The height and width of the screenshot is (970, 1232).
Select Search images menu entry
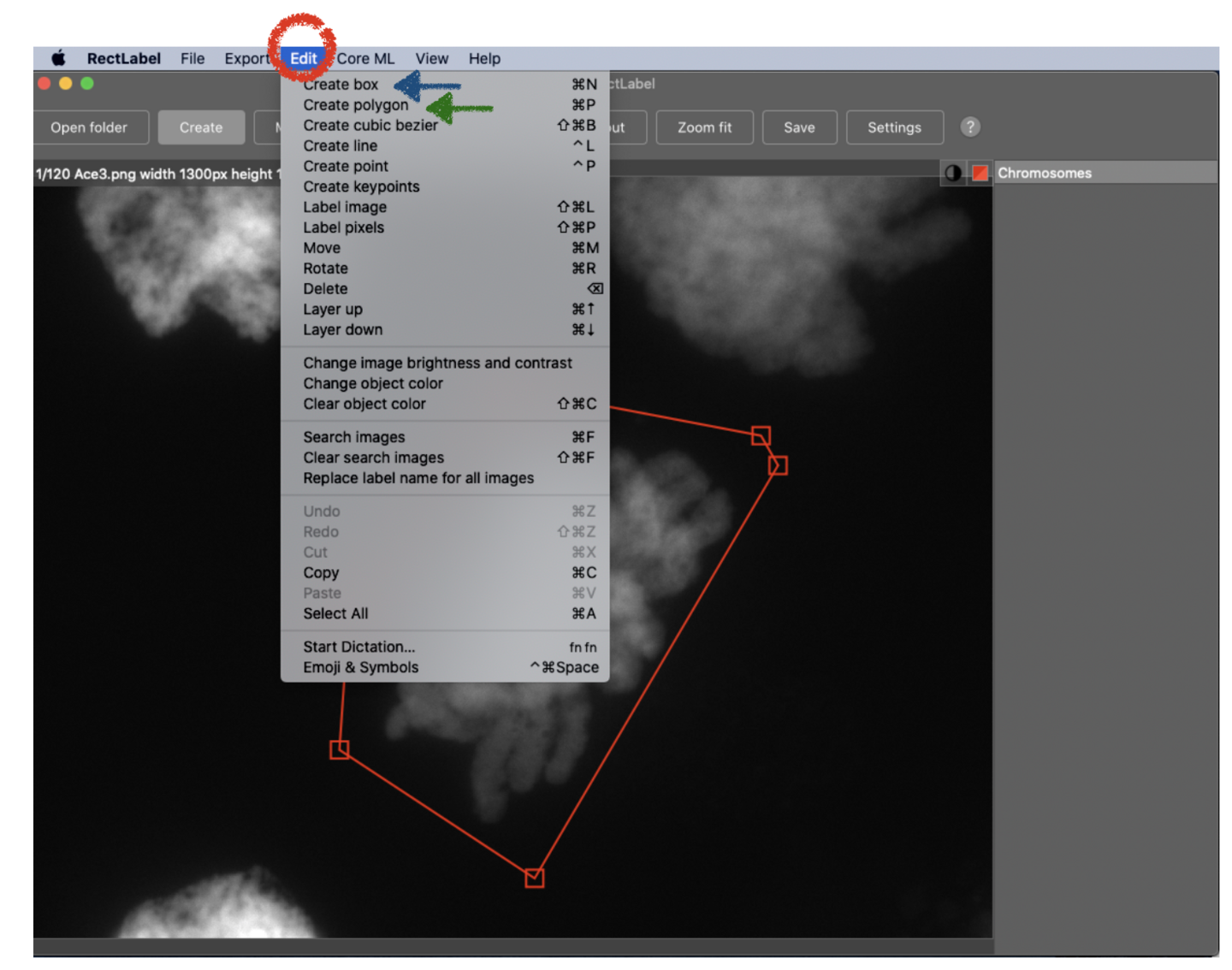click(354, 437)
